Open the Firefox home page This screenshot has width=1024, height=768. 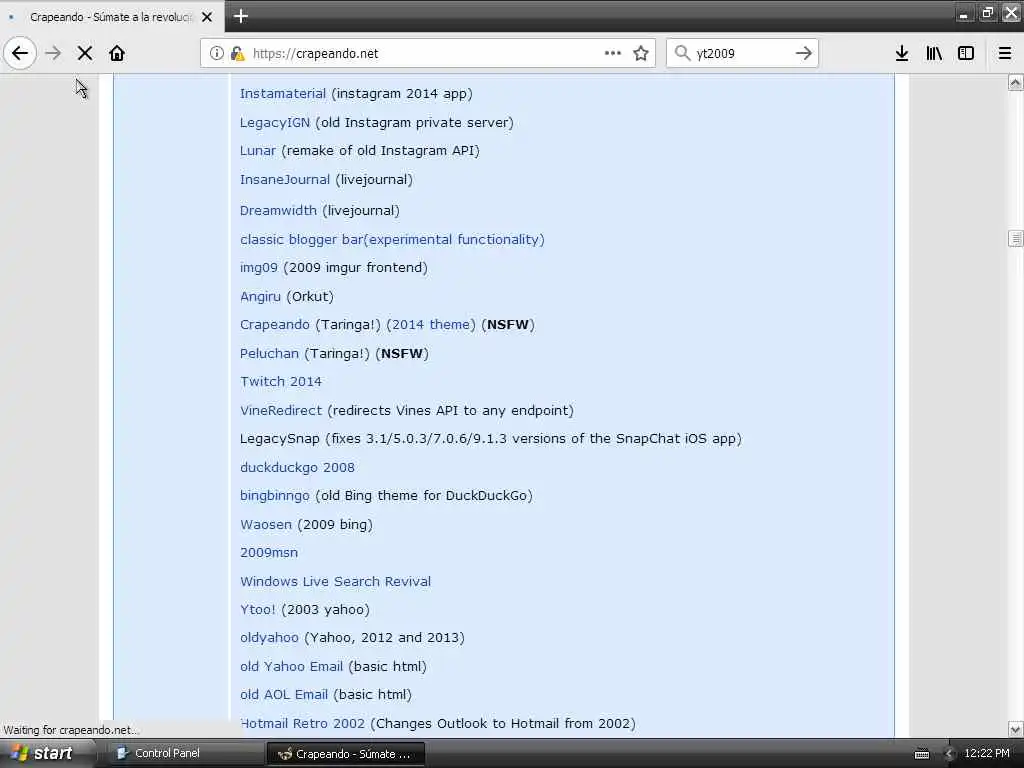tap(117, 53)
